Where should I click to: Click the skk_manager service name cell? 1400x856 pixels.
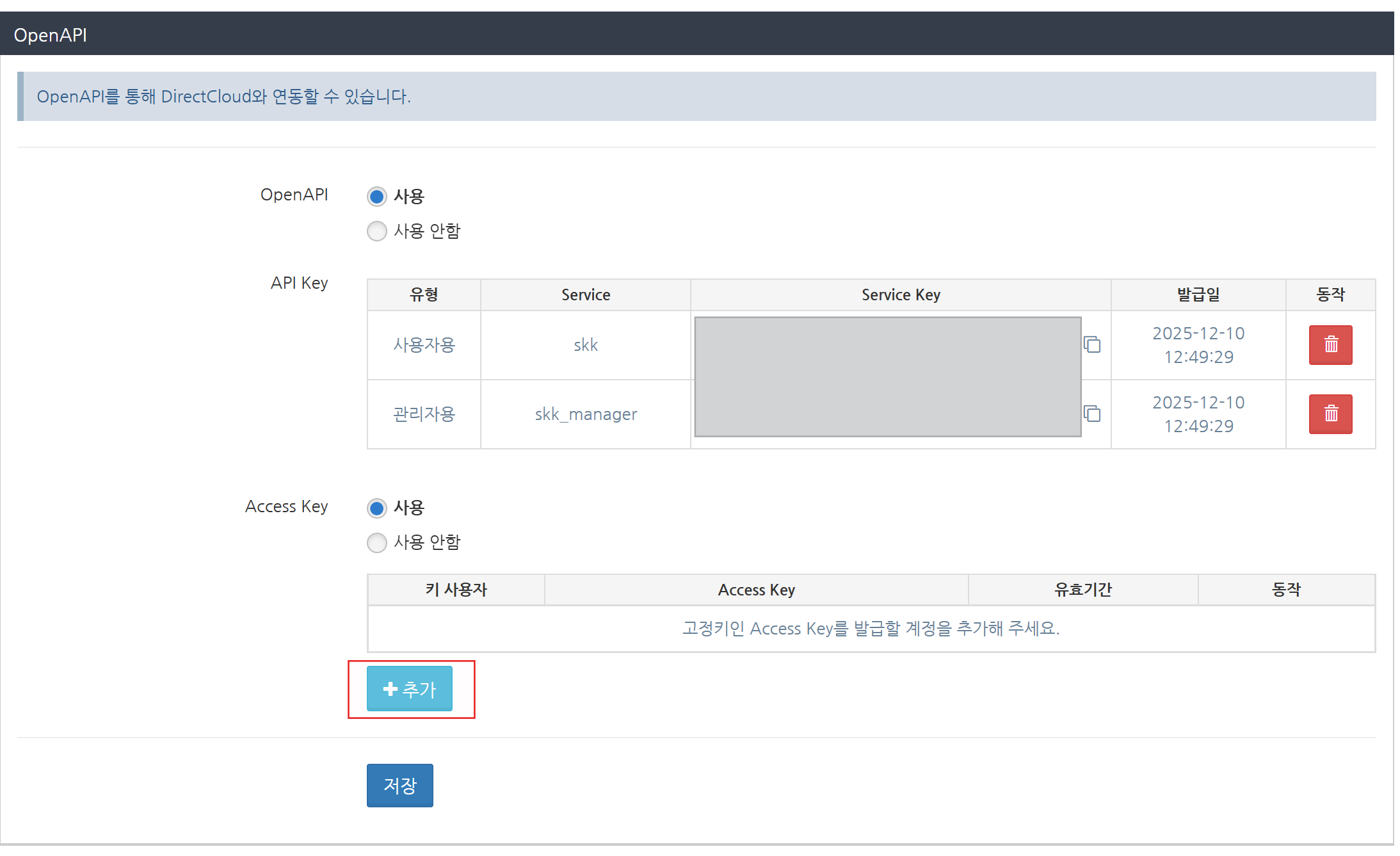tap(585, 414)
